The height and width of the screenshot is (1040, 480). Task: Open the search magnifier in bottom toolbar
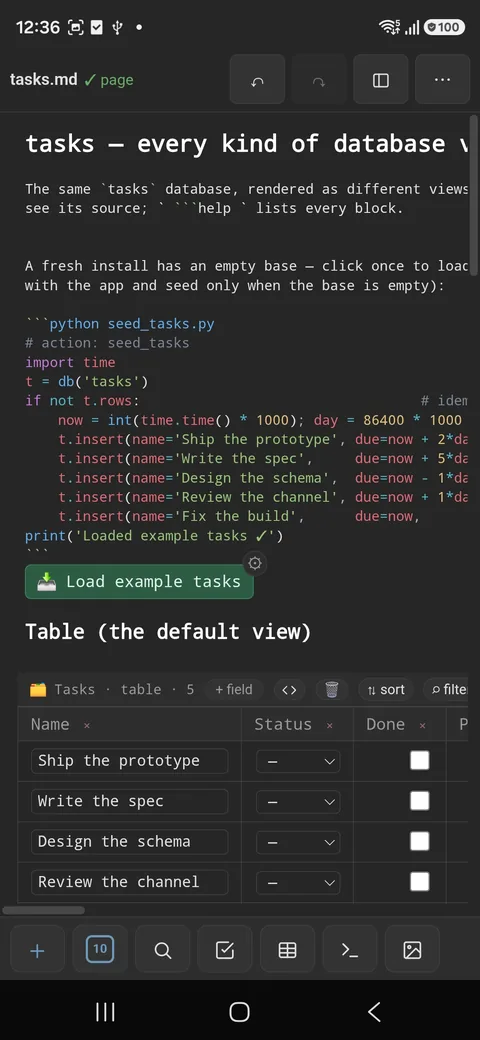(x=162, y=950)
